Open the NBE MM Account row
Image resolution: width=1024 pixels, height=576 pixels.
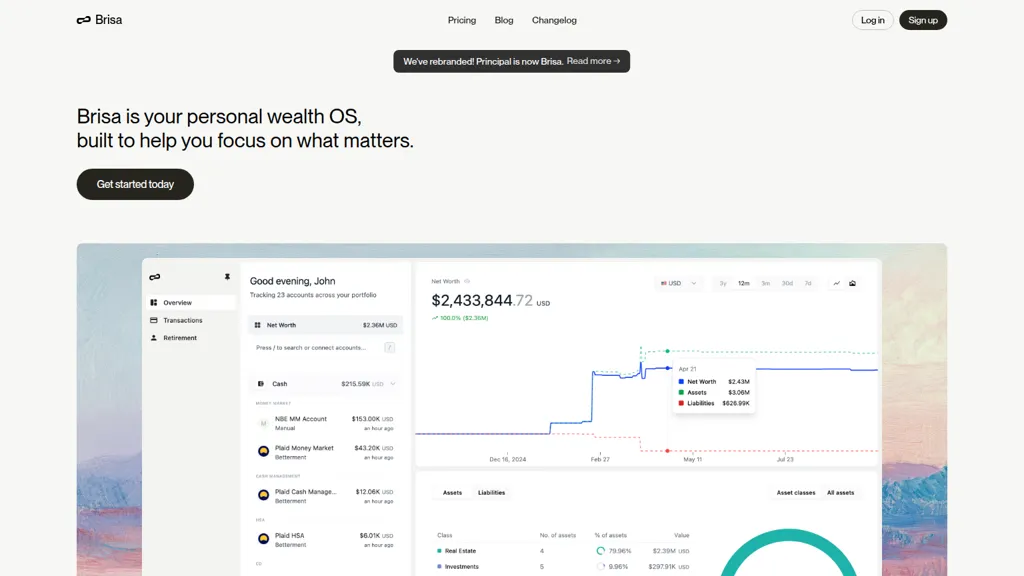[x=325, y=423]
